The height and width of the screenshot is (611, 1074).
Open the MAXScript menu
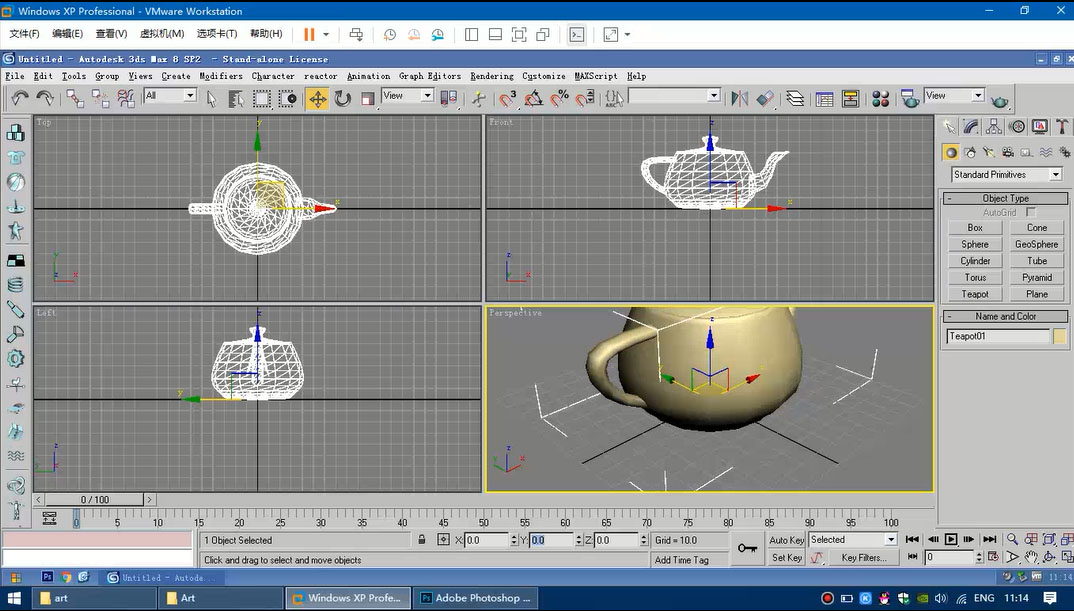coord(596,76)
